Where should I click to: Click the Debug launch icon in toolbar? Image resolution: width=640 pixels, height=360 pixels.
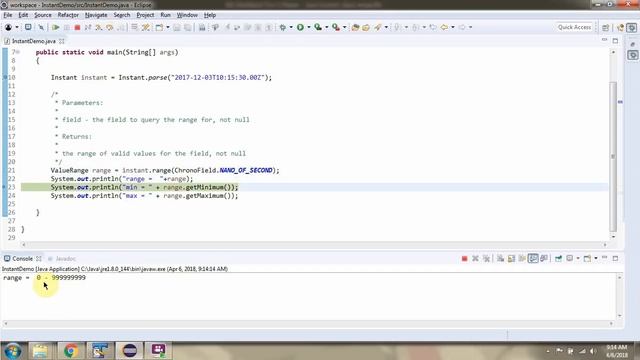(x=282, y=27)
